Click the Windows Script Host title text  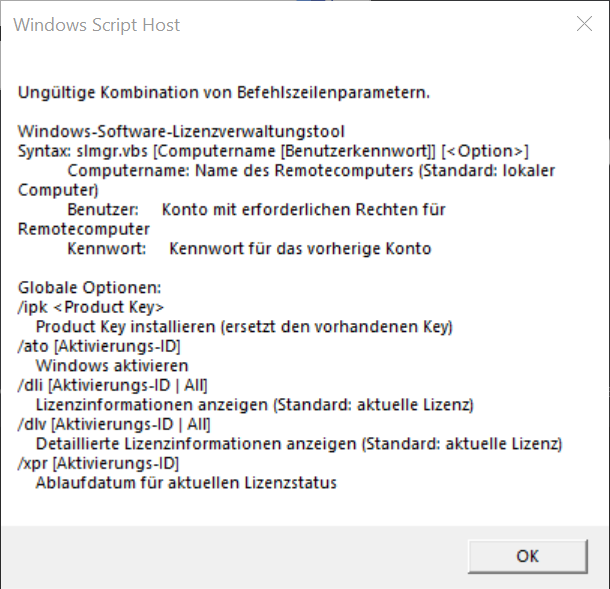click(96, 25)
